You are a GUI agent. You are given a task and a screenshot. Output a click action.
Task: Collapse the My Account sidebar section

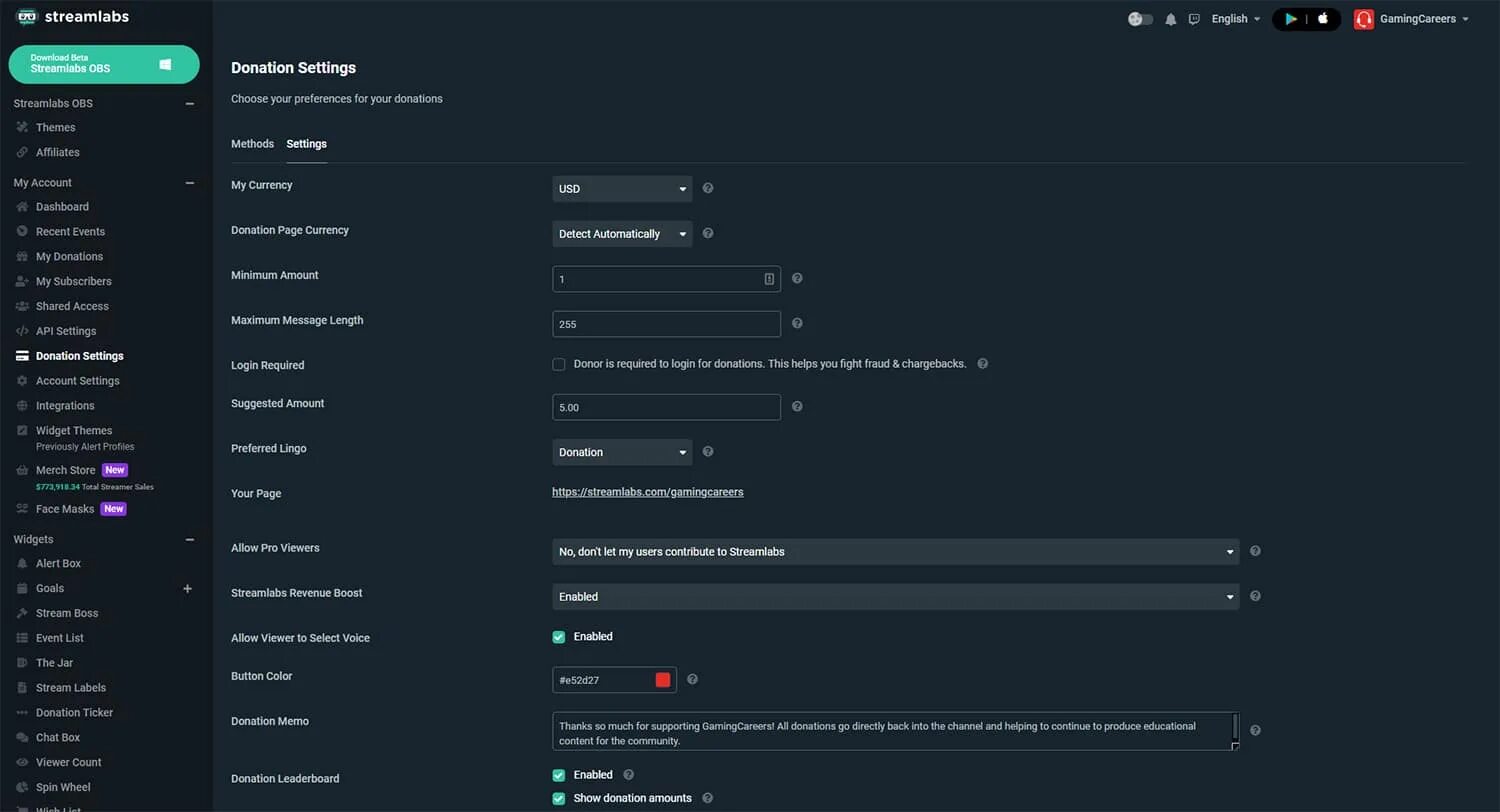(x=190, y=183)
